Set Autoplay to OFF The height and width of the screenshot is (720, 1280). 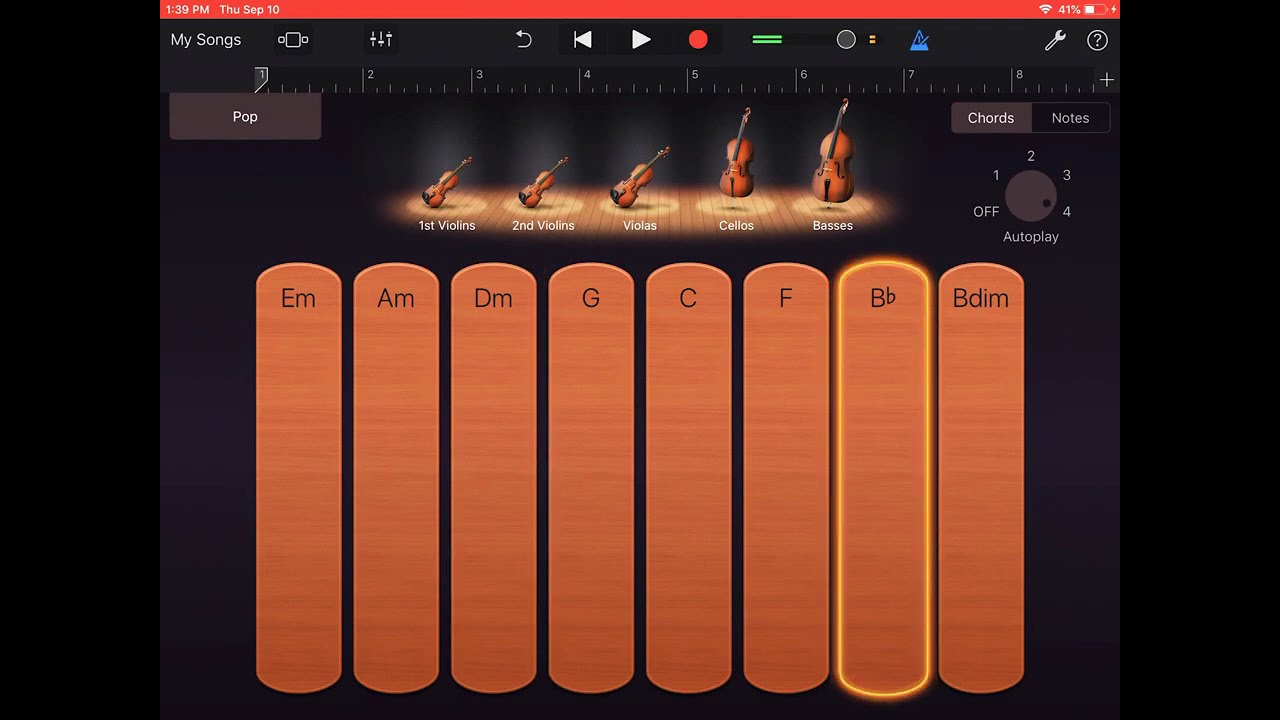[x=986, y=212]
